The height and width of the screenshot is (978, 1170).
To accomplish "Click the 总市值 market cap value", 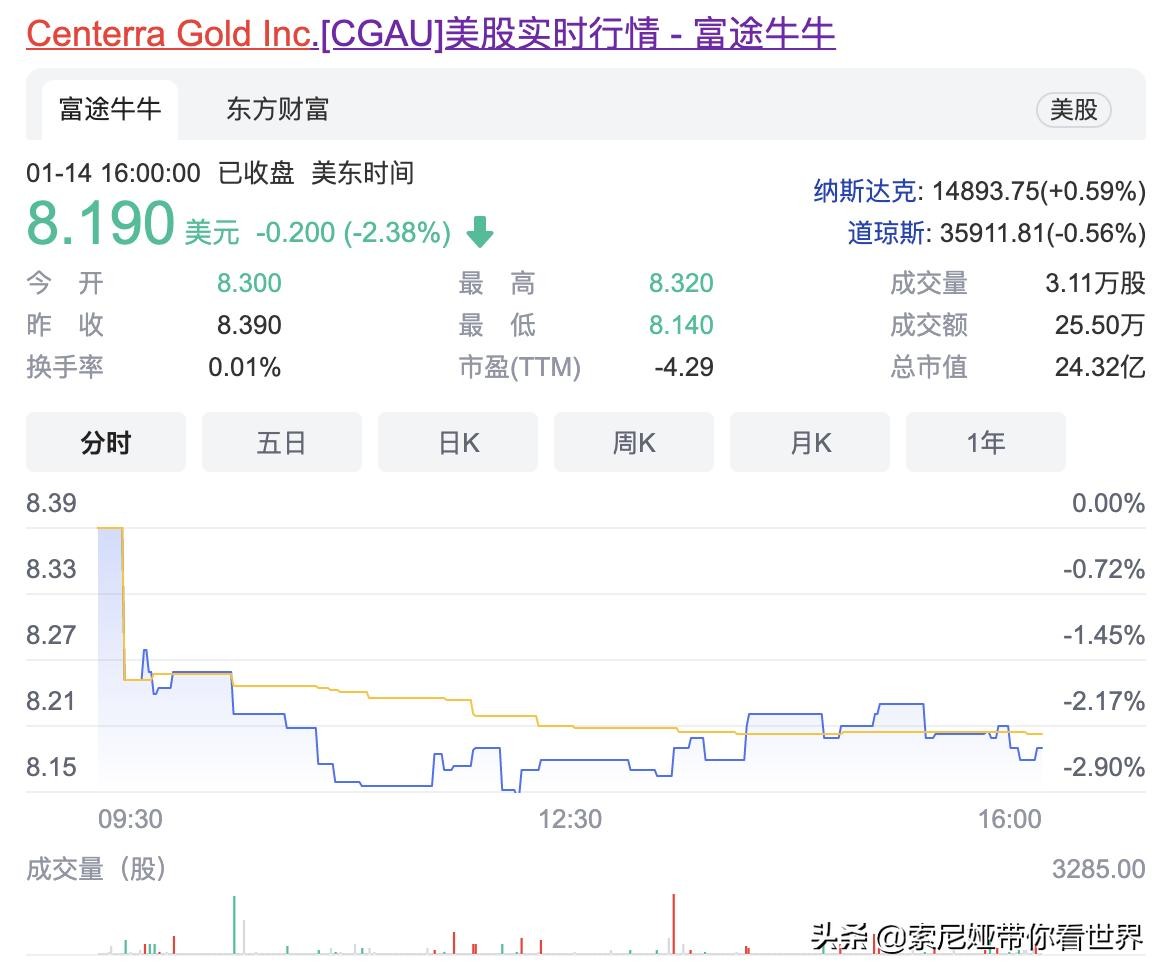I will point(1099,367).
